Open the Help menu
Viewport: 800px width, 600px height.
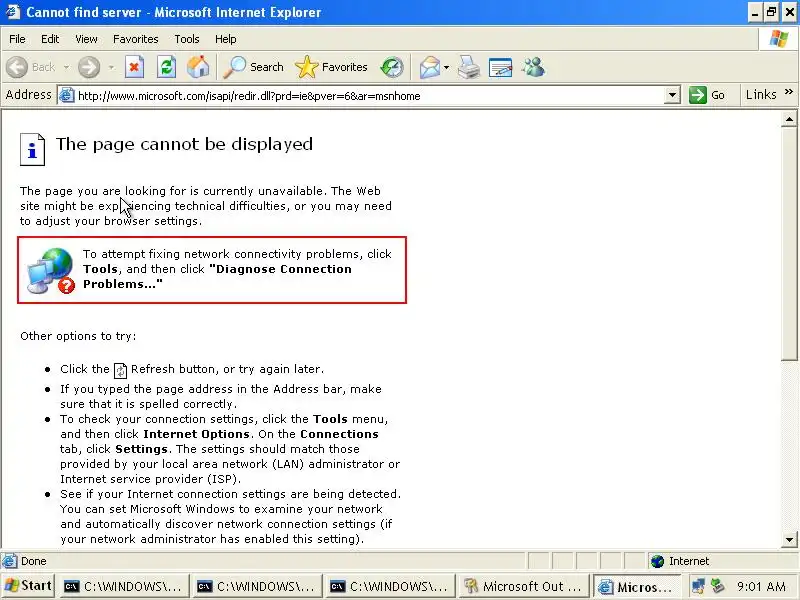(226, 39)
